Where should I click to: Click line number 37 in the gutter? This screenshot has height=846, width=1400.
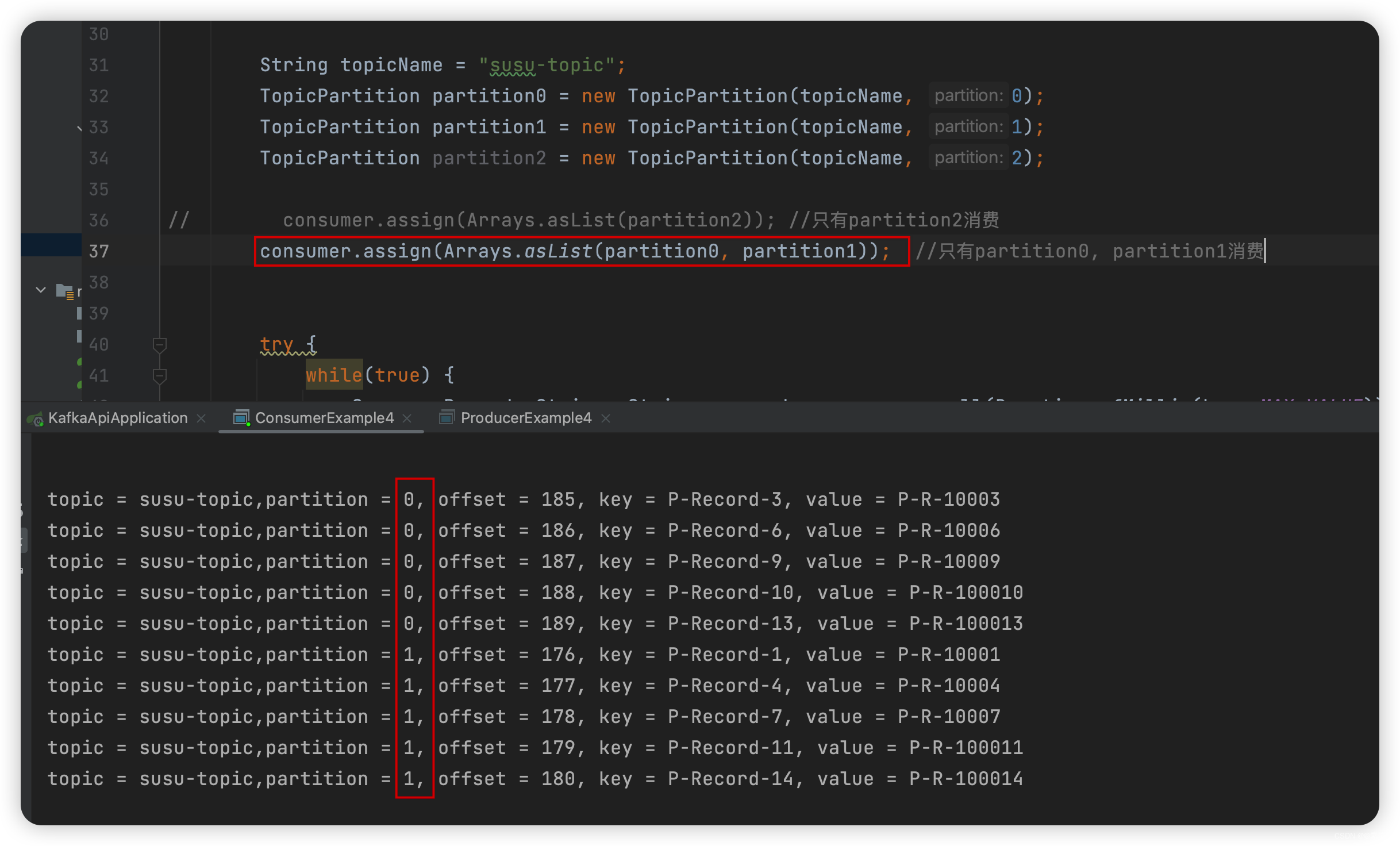click(99, 251)
